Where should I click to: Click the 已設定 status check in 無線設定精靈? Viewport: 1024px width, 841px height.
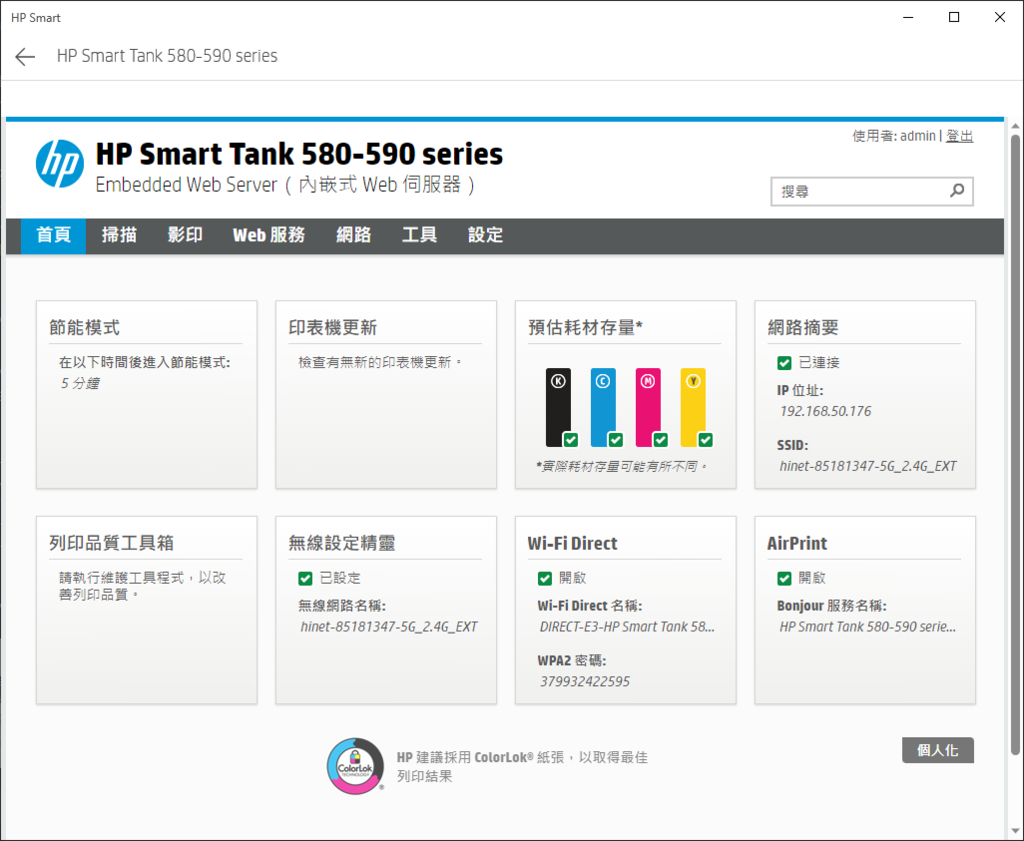[305, 579]
